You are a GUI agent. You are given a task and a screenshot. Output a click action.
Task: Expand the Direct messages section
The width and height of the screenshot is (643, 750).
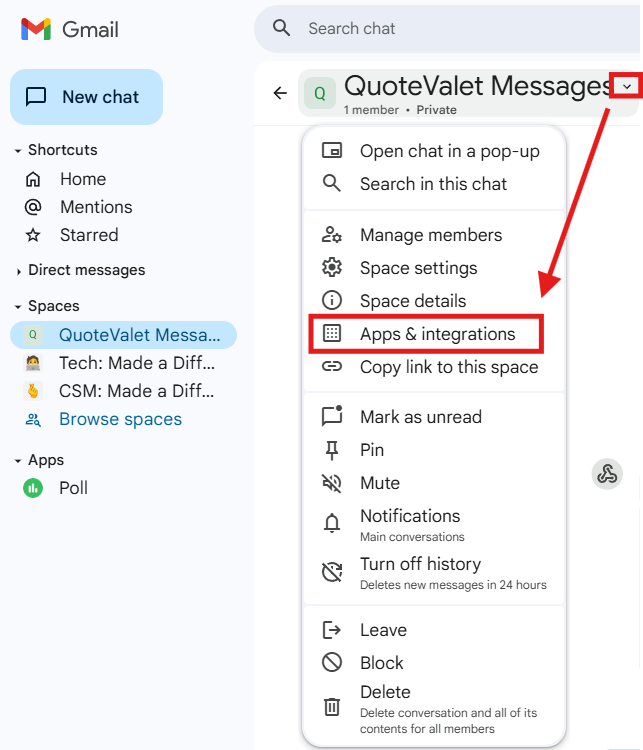(18, 271)
